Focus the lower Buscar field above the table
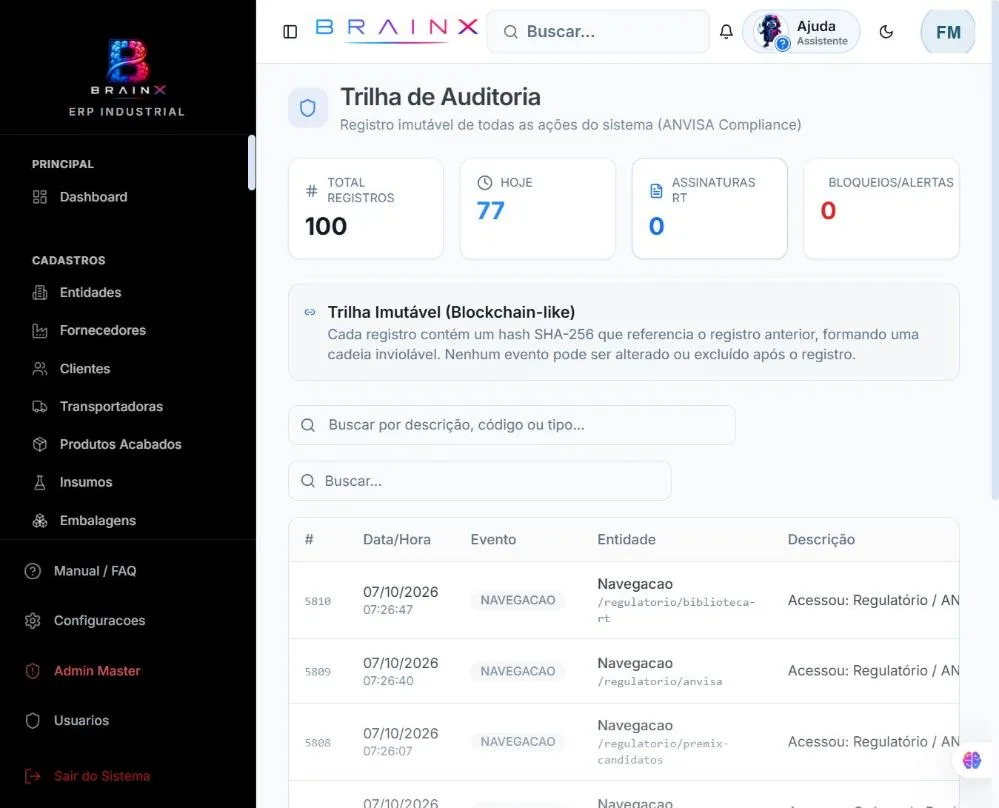Viewport: 999px width, 808px height. 480,481
